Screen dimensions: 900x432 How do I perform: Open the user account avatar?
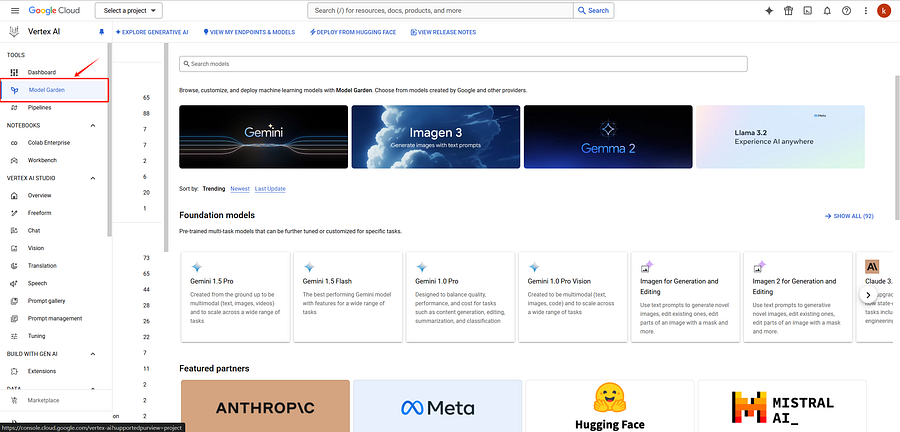tap(884, 10)
